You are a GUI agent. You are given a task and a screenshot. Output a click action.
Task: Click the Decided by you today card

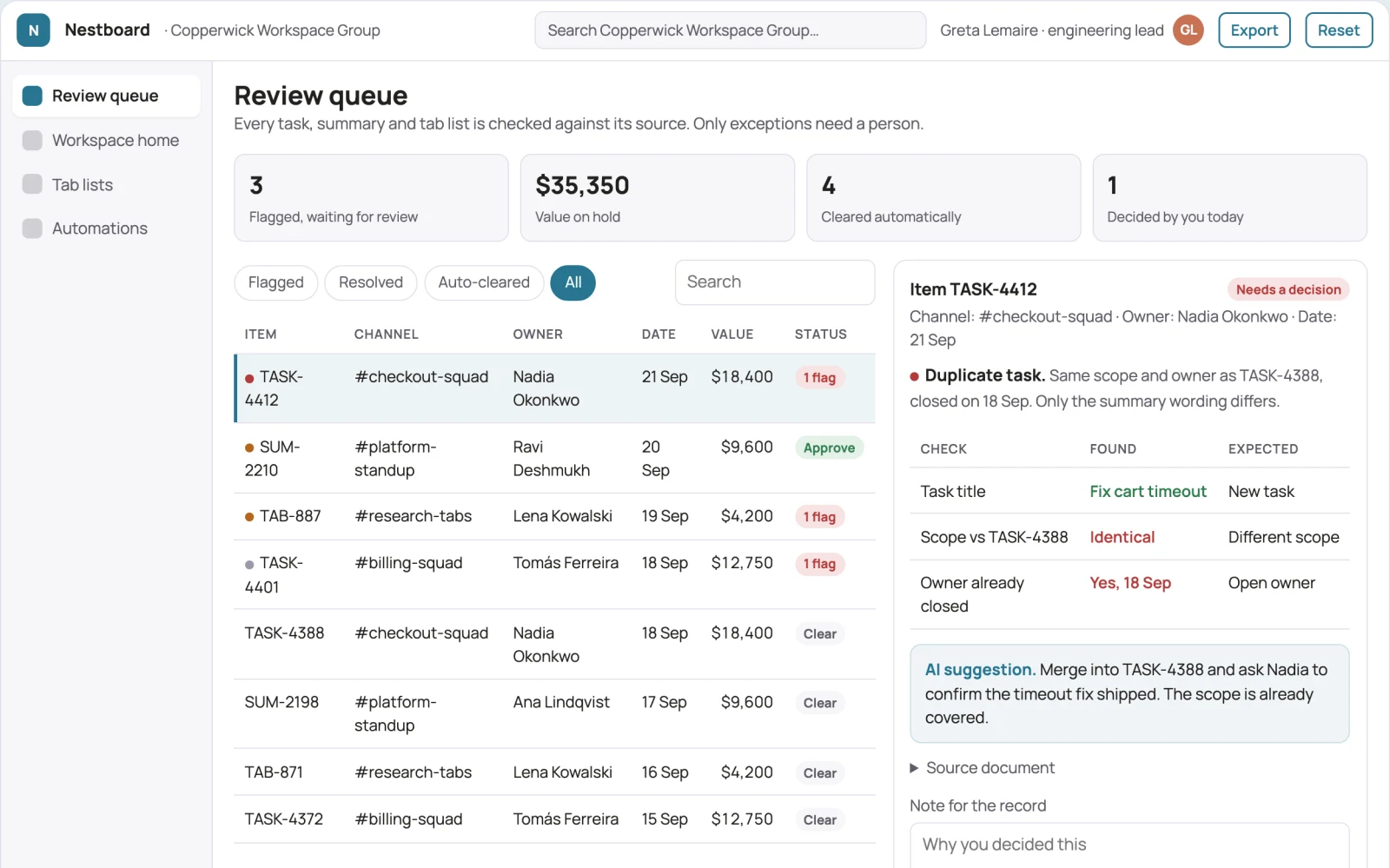(x=1229, y=198)
